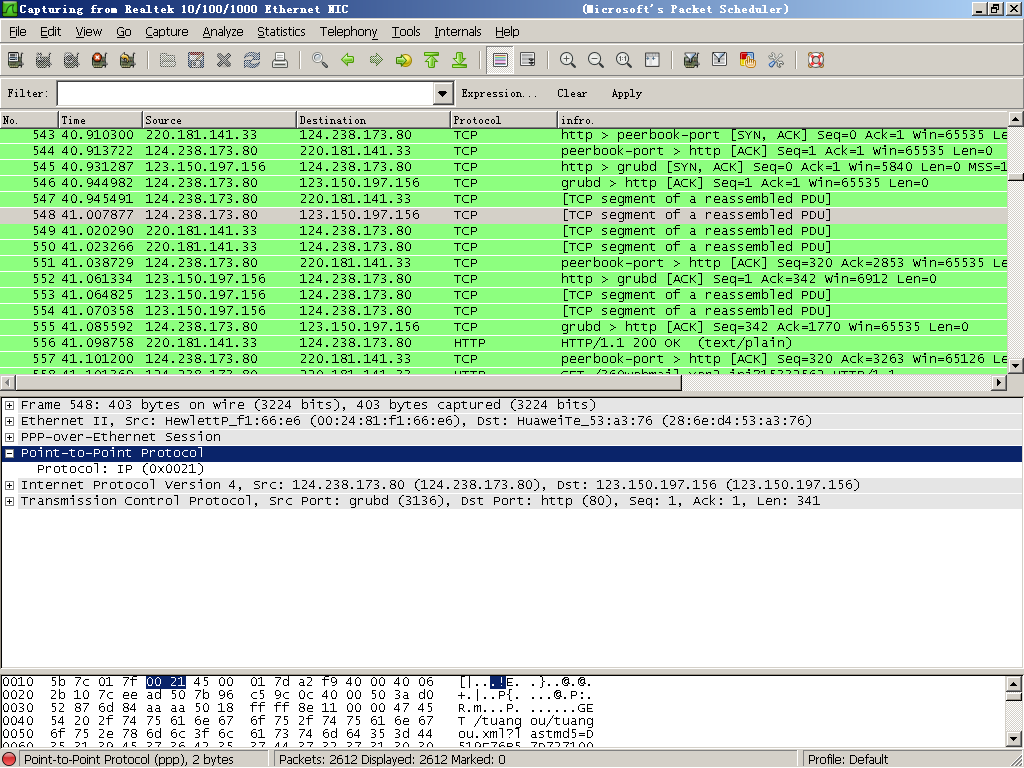
Task: Click the zoom in magnifier icon
Action: [x=568, y=60]
